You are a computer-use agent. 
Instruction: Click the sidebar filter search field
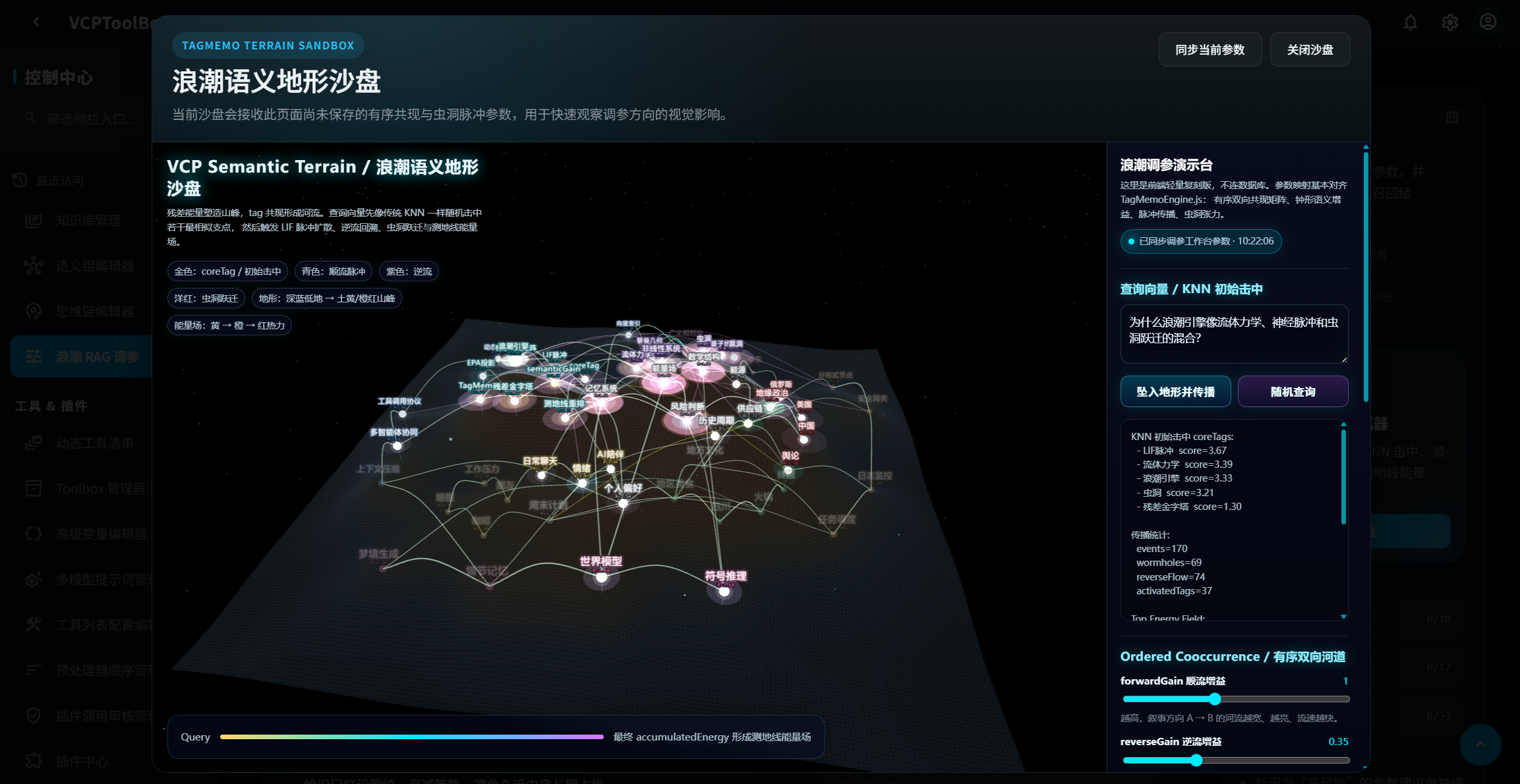(81, 119)
